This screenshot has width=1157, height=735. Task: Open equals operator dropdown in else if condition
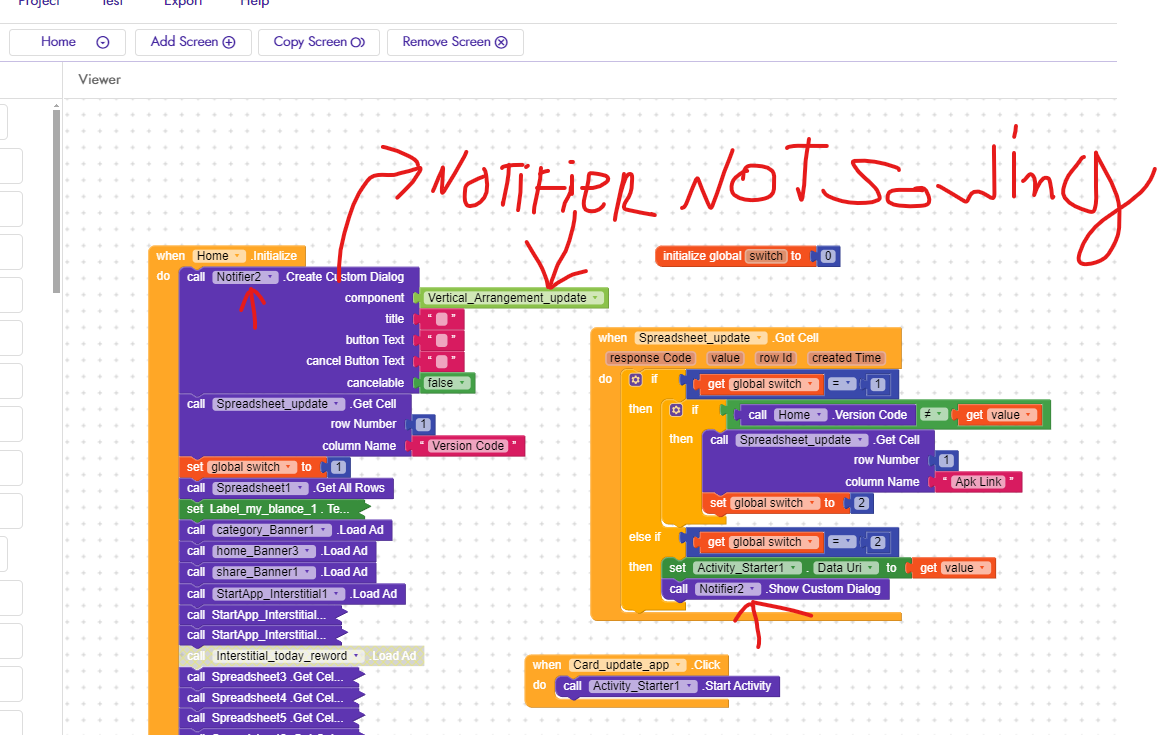[842, 542]
